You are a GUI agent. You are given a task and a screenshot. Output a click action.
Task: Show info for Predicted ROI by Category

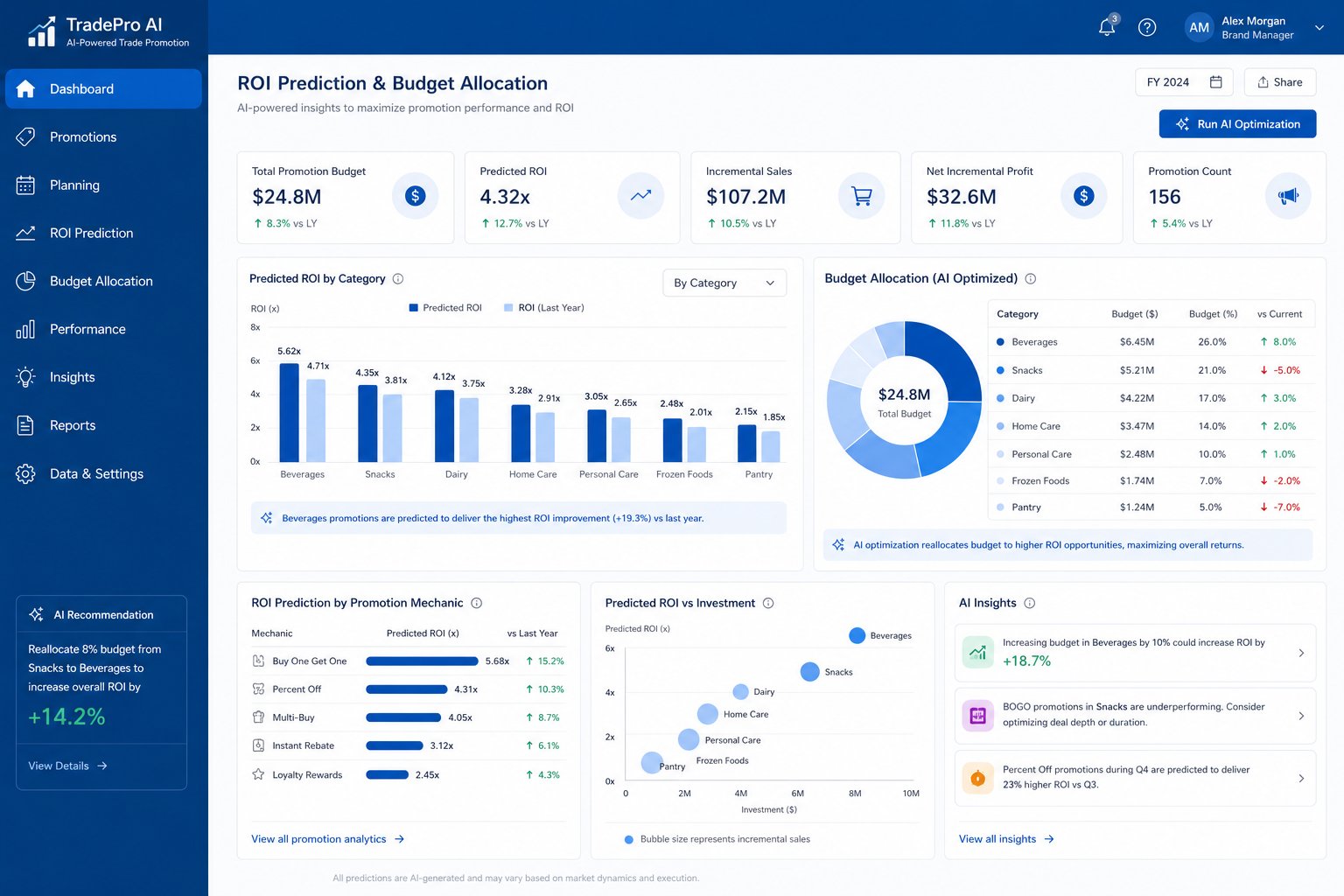(x=398, y=279)
